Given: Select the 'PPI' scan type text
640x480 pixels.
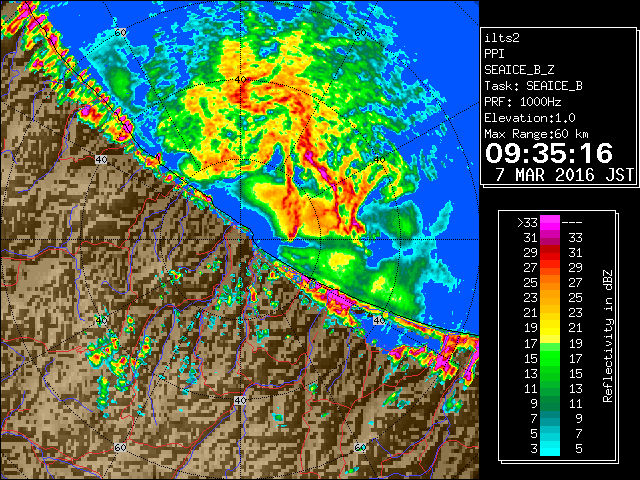Looking at the screenshot, I should point(494,54).
